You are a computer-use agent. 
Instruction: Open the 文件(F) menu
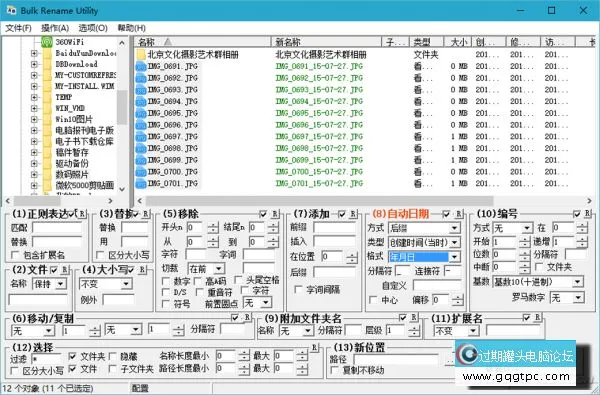pyautogui.click(x=18, y=28)
